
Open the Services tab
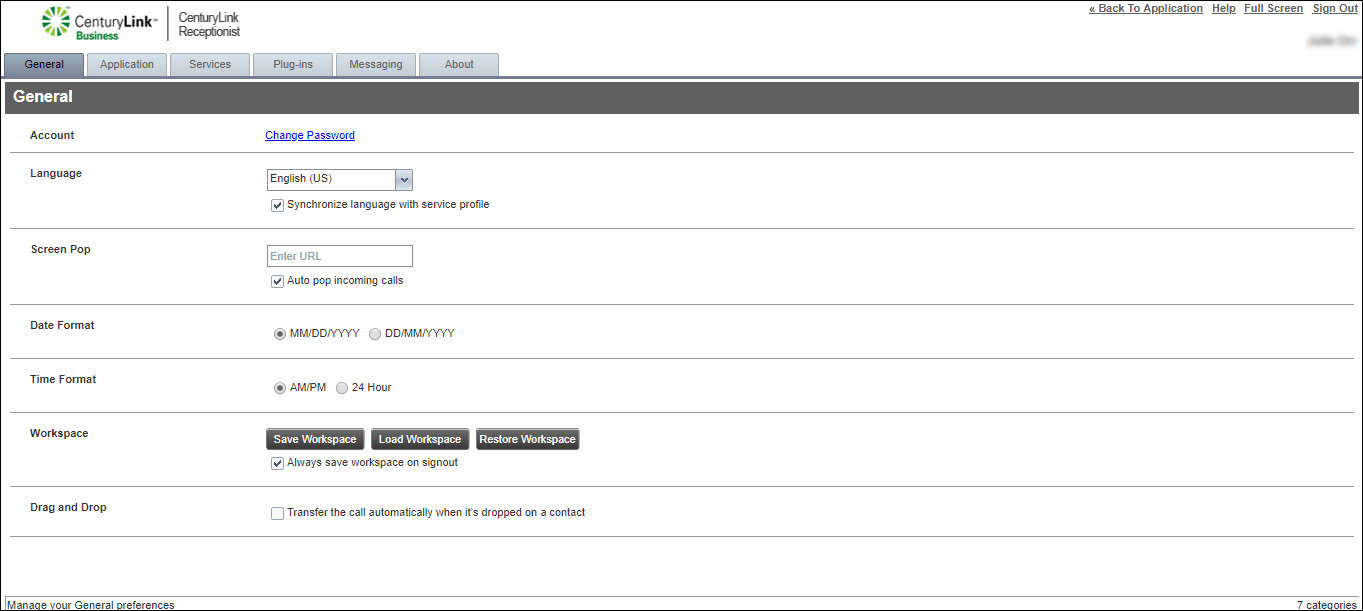(210, 64)
